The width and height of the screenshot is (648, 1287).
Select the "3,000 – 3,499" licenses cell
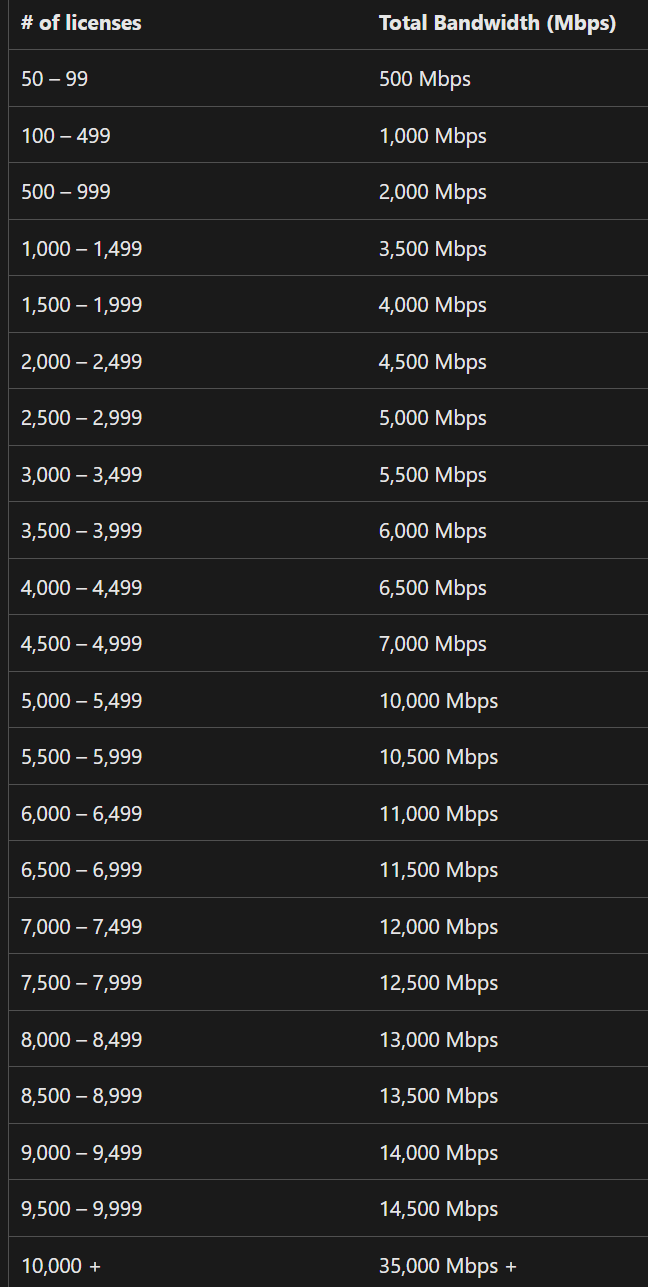pos(82,475)
